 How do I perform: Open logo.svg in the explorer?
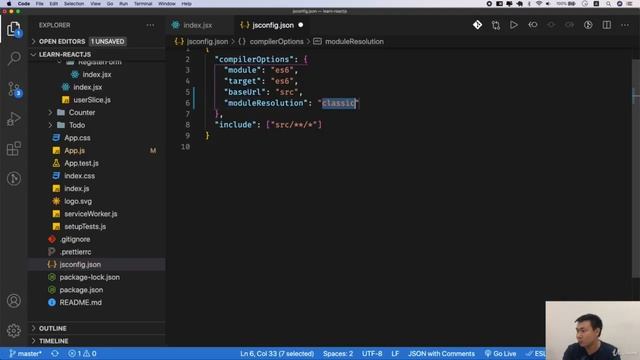coord(78,201)
